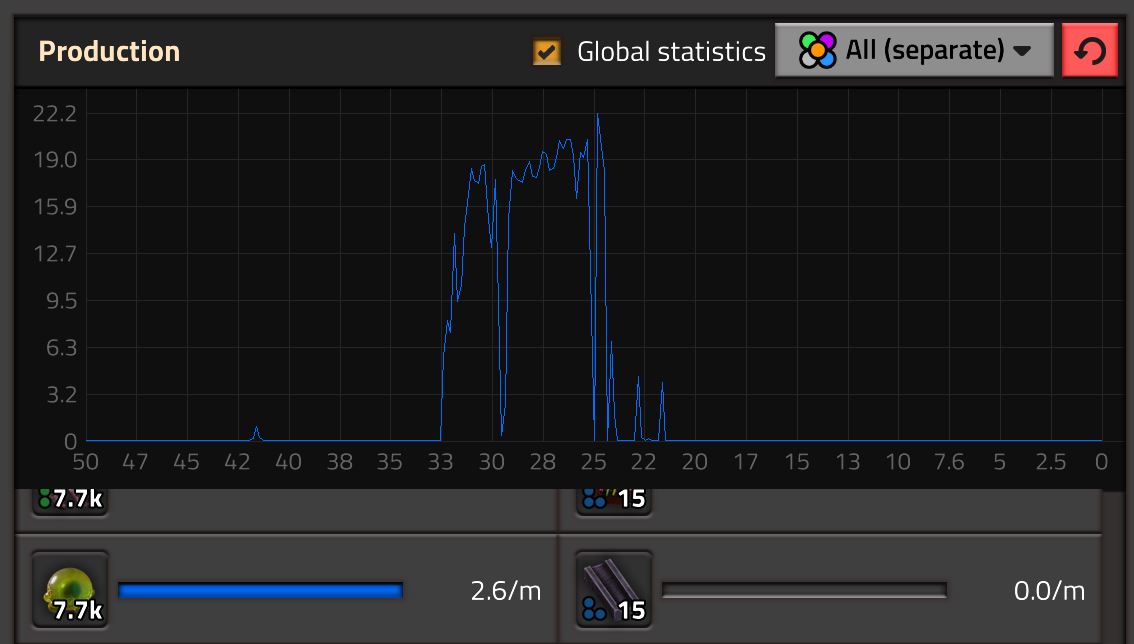Click the 22.2 y-axis label
The image size is (1134, 644).
click(x=55, y=114)
